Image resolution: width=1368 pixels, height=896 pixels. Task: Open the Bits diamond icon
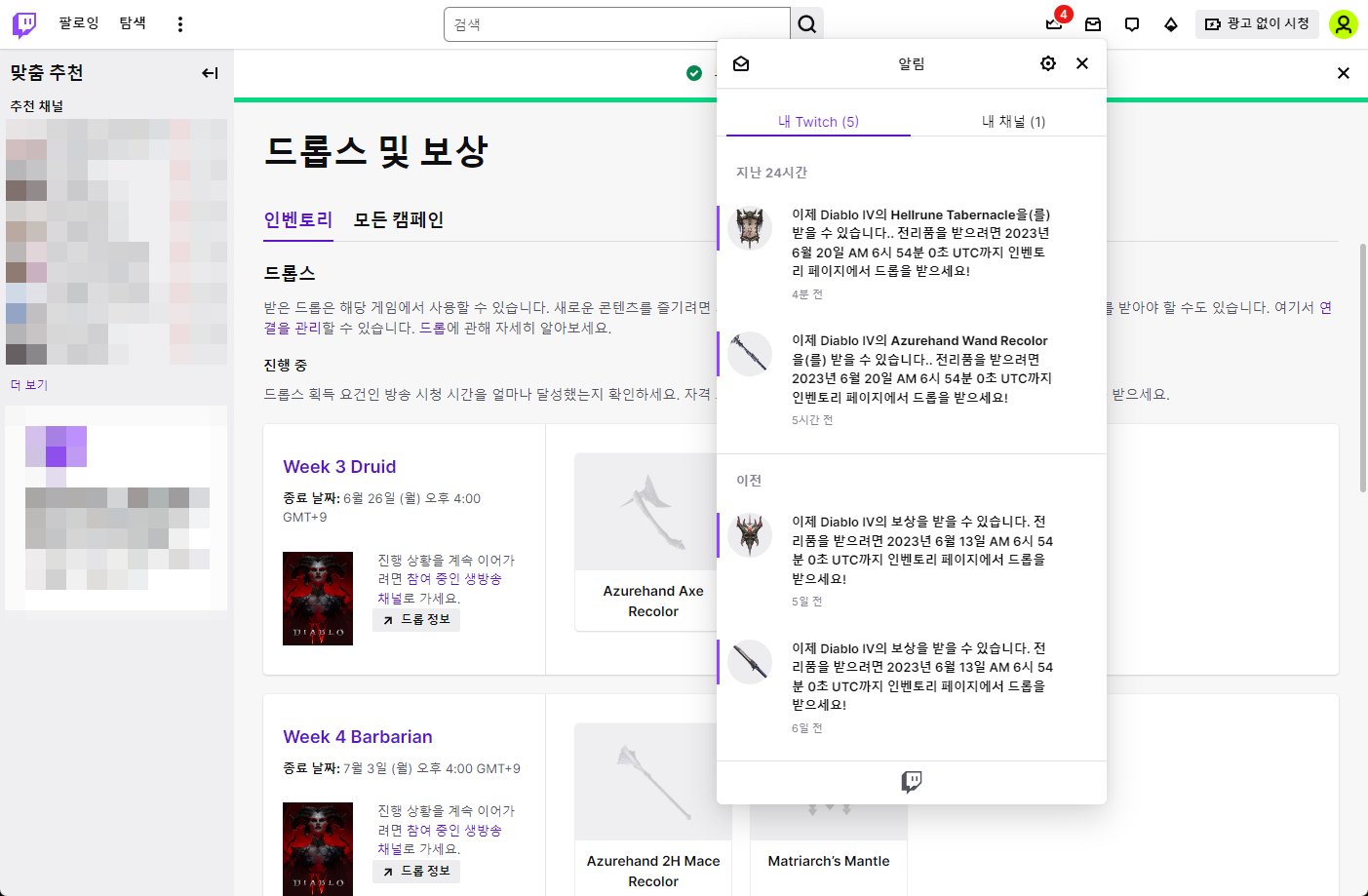pos(1171,24)
